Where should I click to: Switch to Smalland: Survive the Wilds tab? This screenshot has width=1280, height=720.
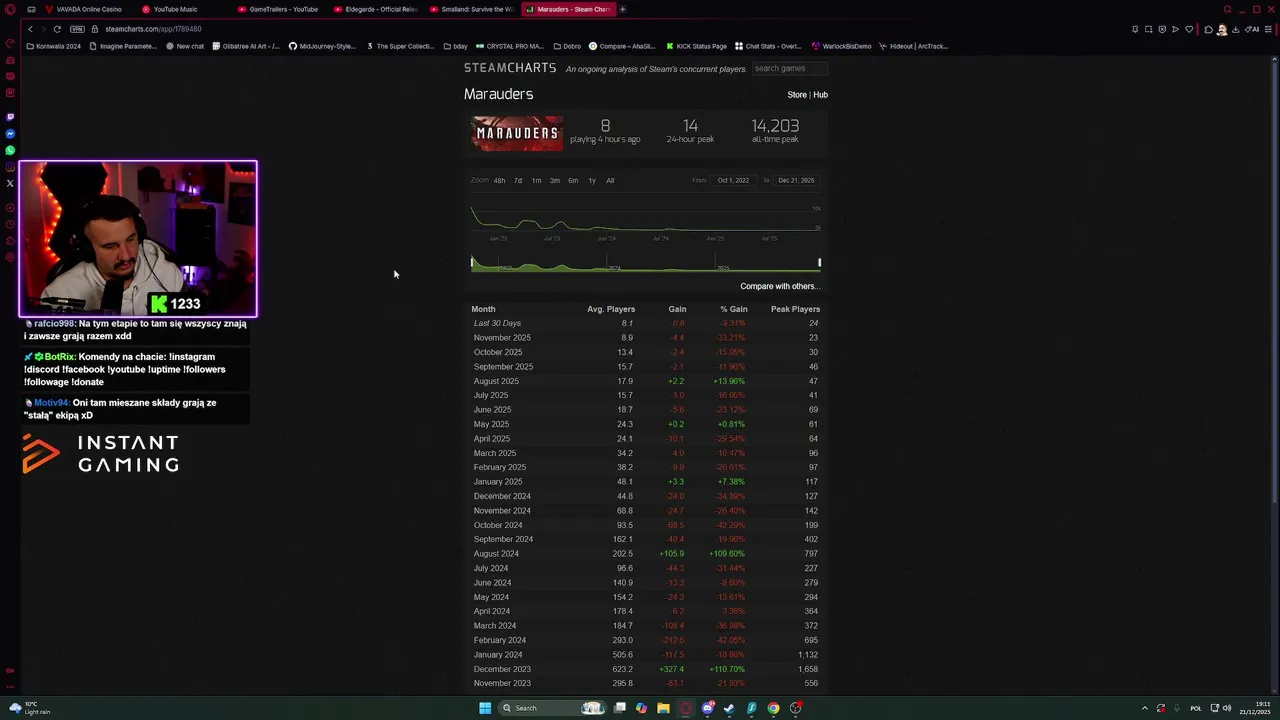point(472,9)
